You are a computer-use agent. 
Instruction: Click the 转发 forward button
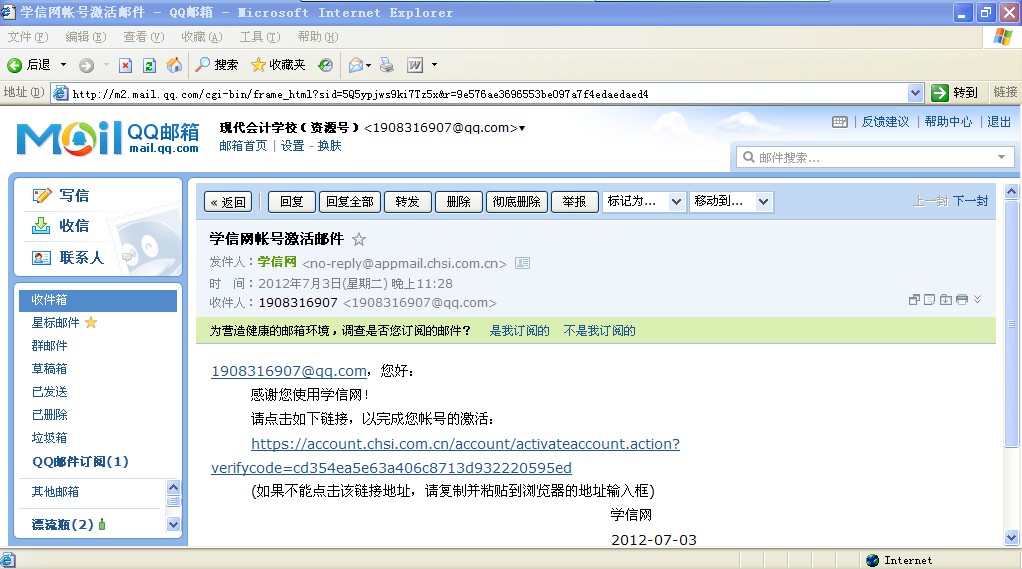coord(407,202)
